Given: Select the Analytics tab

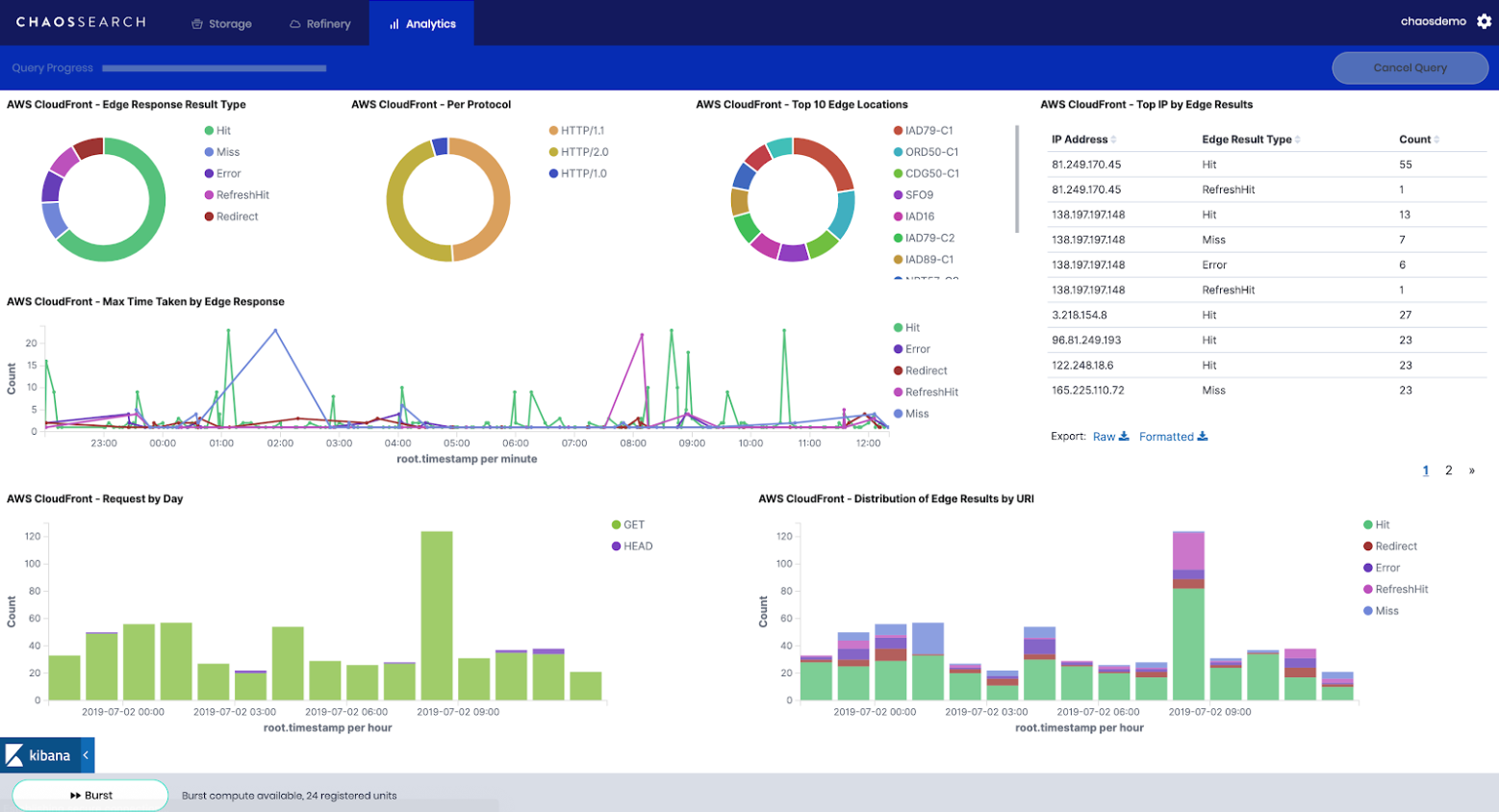Looking at the screenshot, I should pos(422,24).
